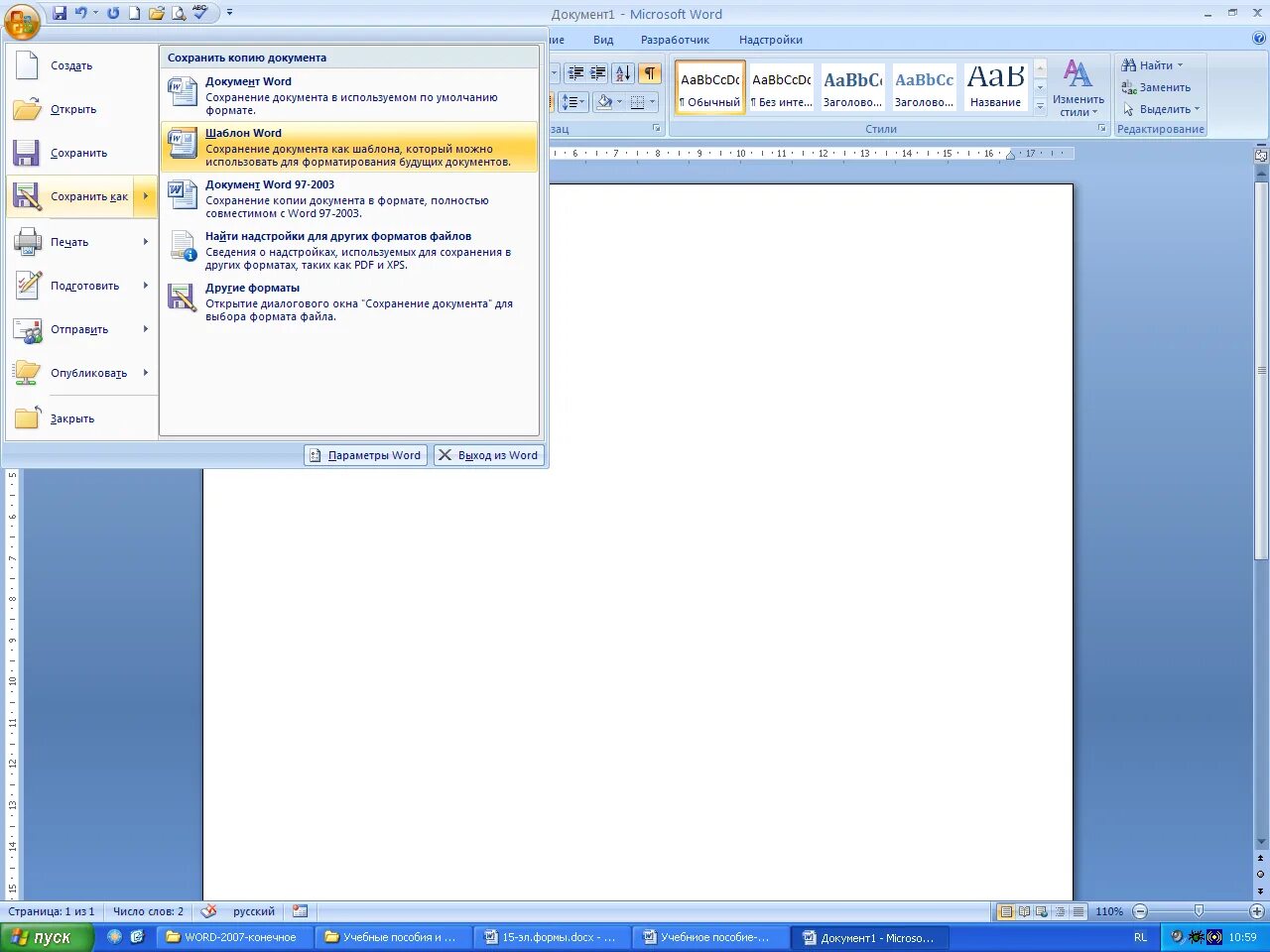Switch to Print Layout view
1270x952 pixels.
tap(1006, 911)
